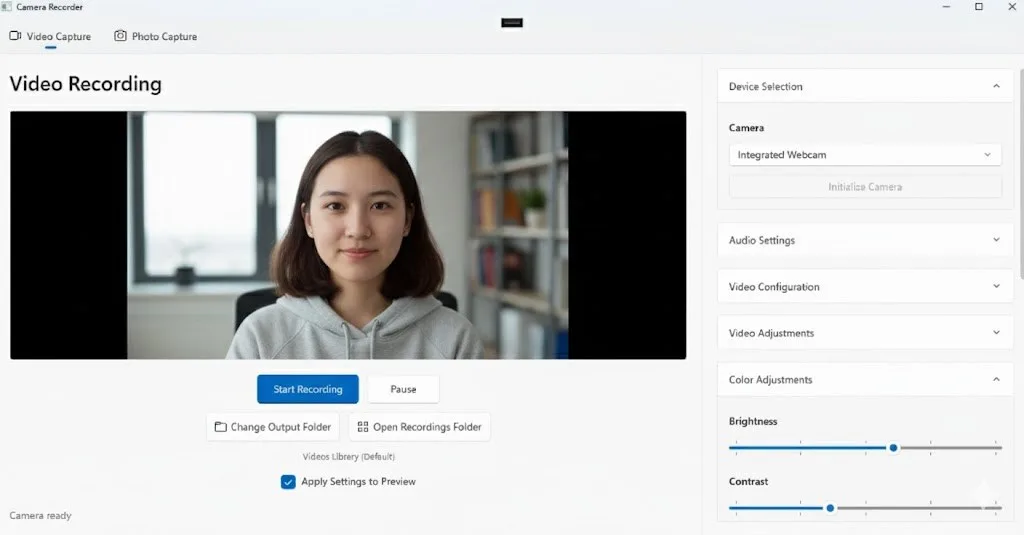Close the Camera Recorder window
The width and height of the screenshot is (1024, 535).
(1012, 7)
